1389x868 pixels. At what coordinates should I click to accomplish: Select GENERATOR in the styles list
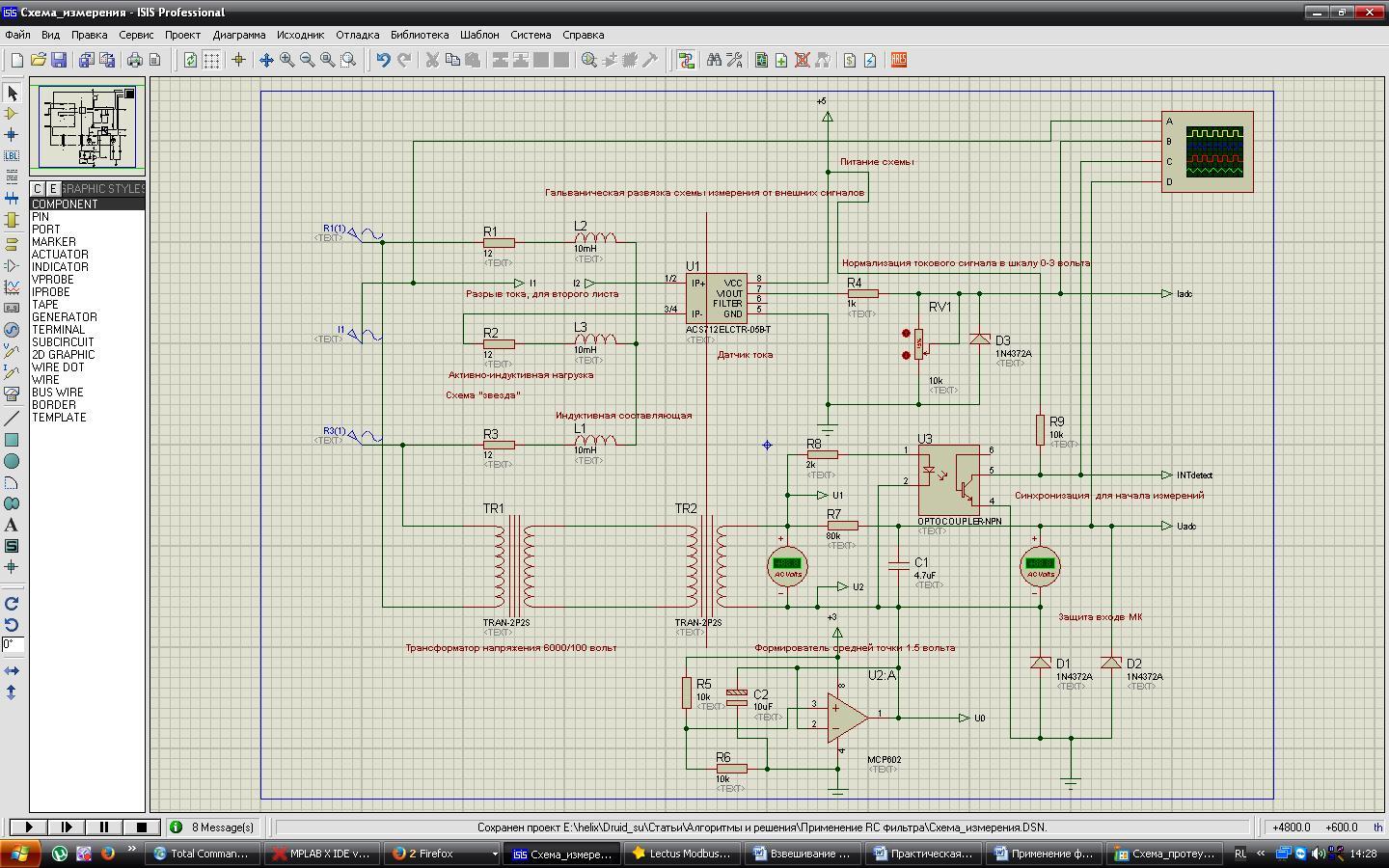64,317
